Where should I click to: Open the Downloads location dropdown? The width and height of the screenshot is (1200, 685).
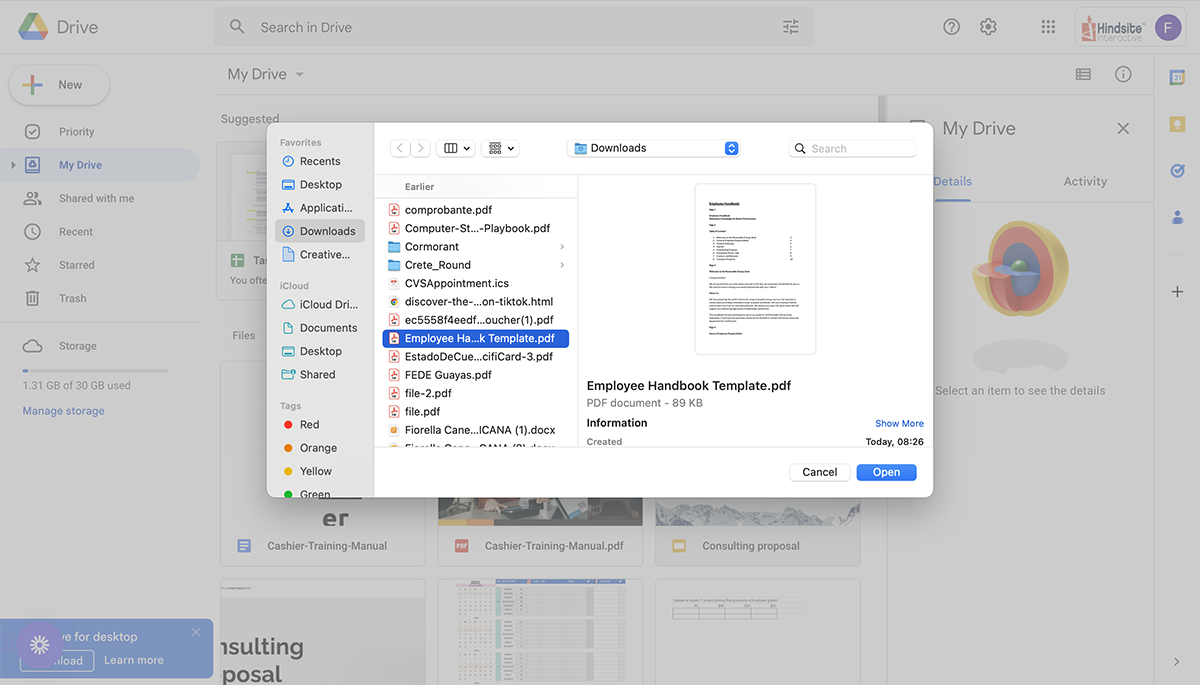pyautogui.click(x=653, y=148)
